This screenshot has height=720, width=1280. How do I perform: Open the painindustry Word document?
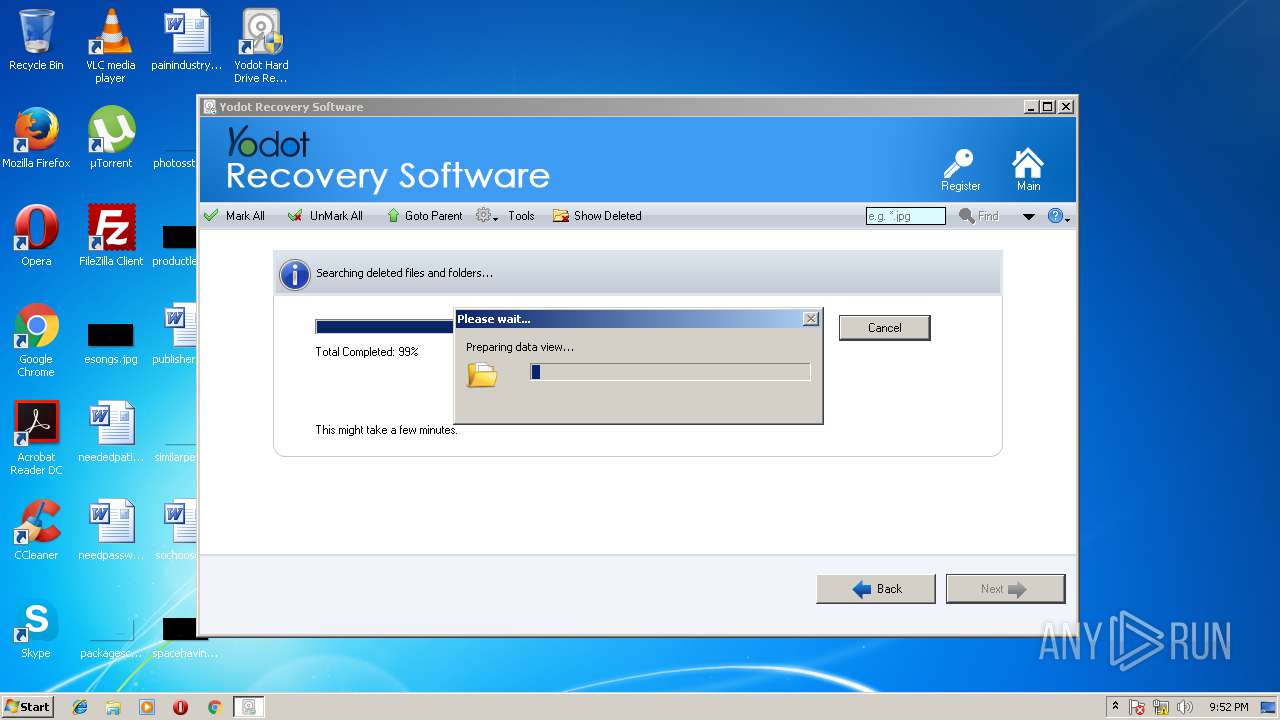click(186, 40)
